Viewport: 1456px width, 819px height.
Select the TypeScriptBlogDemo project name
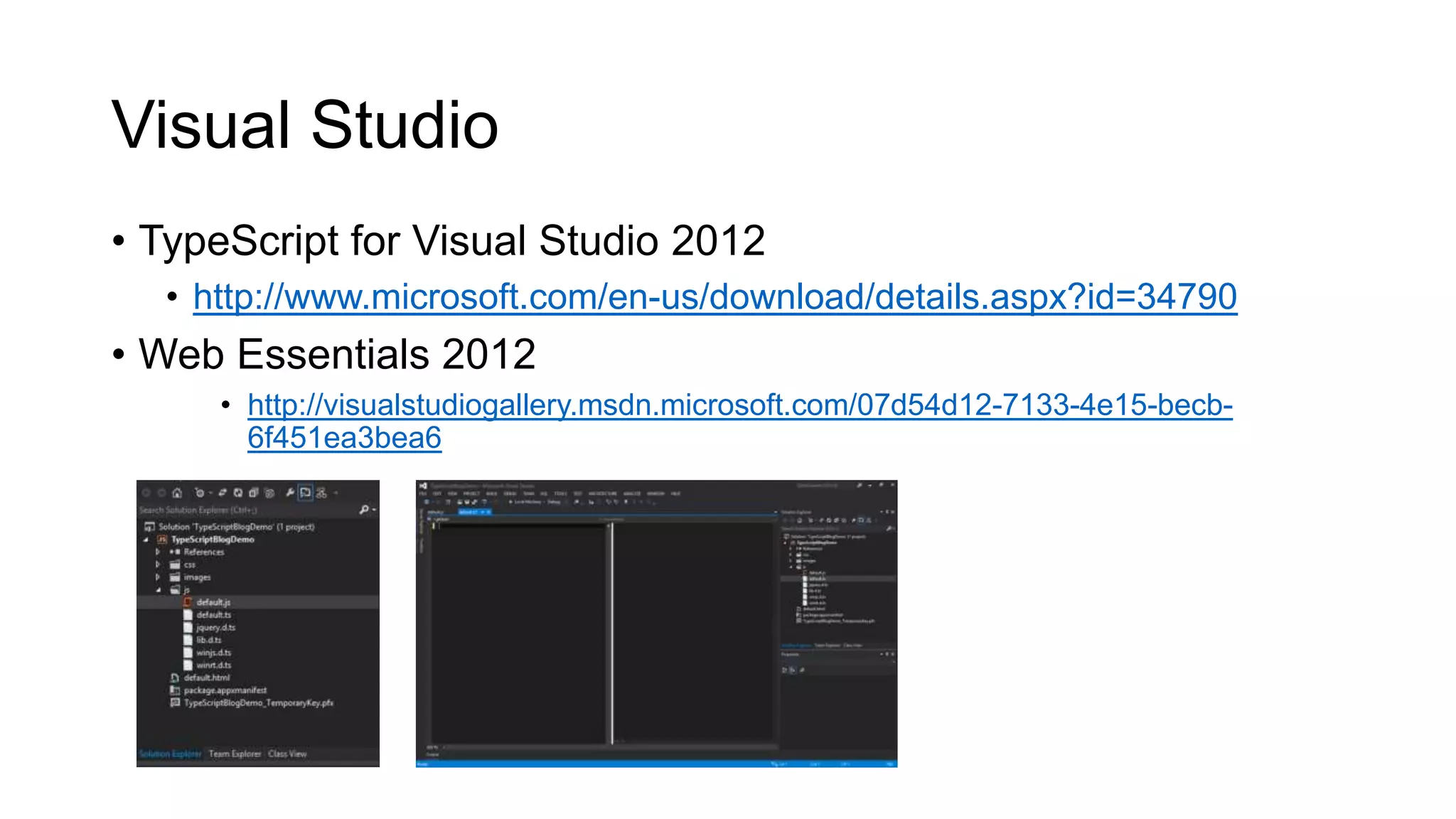click(213, 540)
